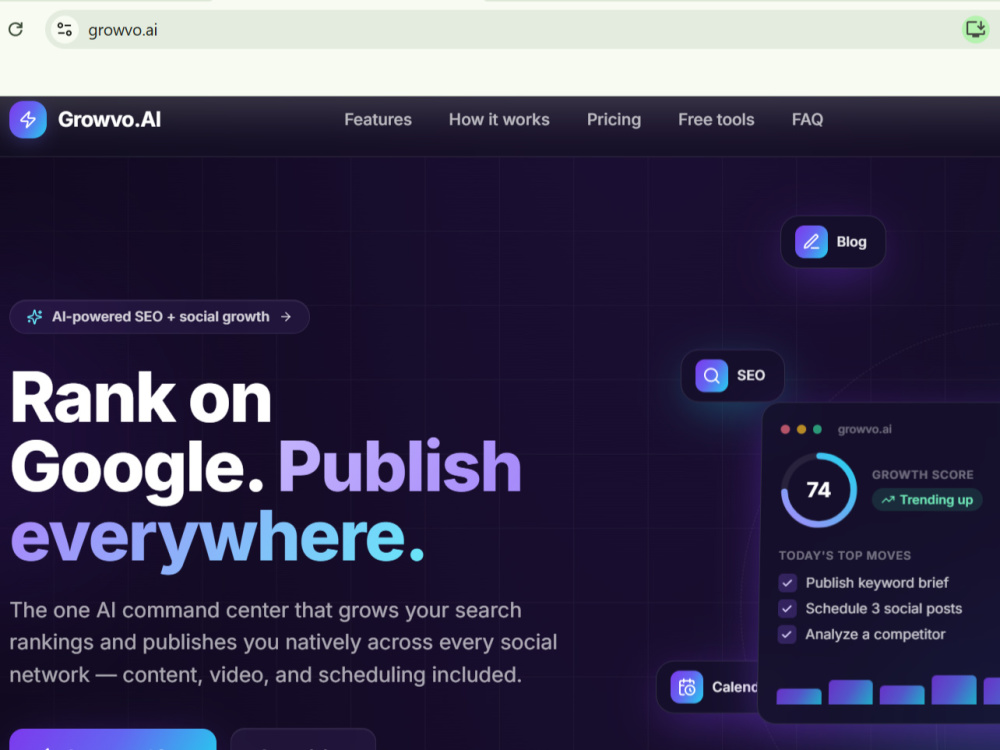Image resolution: width=1000 pixels, height=750 pixels.
Task: Click the SEO floating chip
Action: coord(732,376)
